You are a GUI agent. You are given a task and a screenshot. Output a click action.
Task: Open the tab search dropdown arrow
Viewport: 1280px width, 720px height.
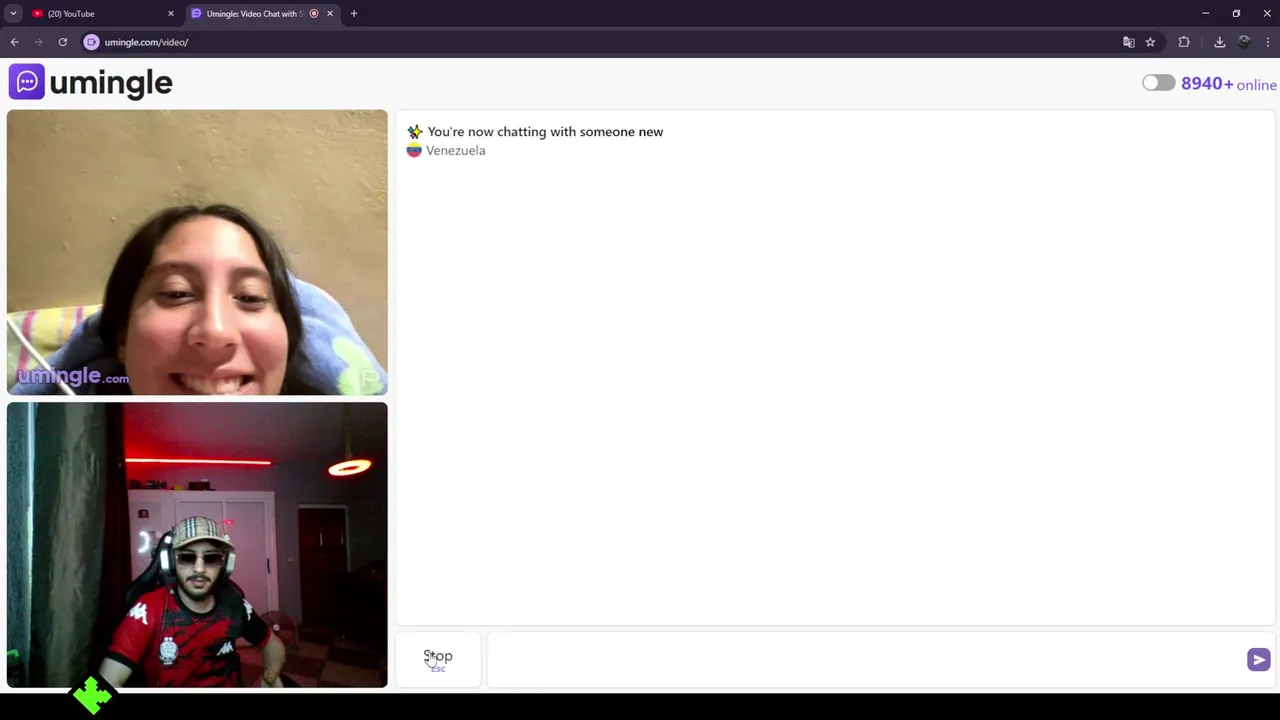13,14
